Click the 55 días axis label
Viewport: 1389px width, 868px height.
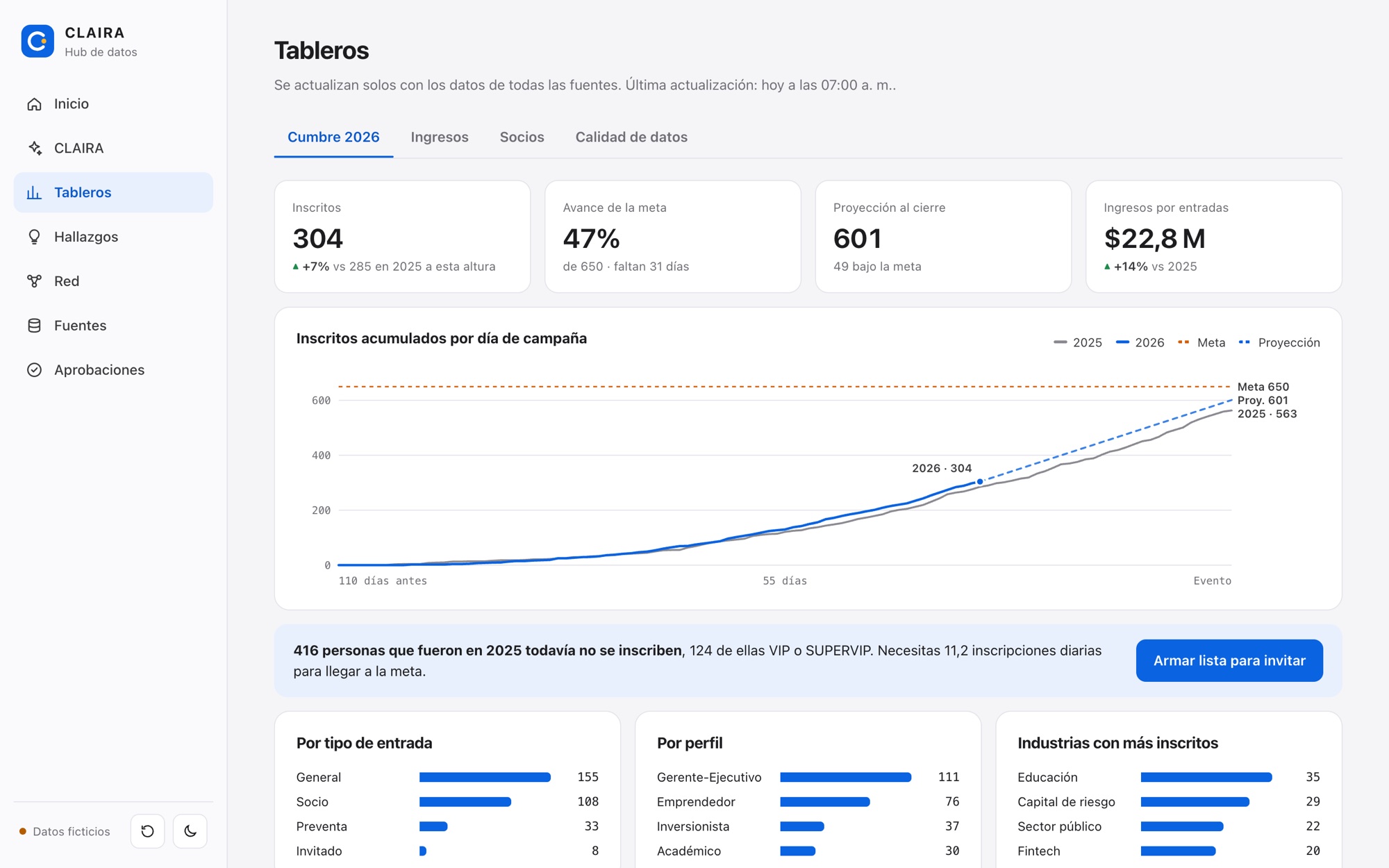click(x=785, y=581)
